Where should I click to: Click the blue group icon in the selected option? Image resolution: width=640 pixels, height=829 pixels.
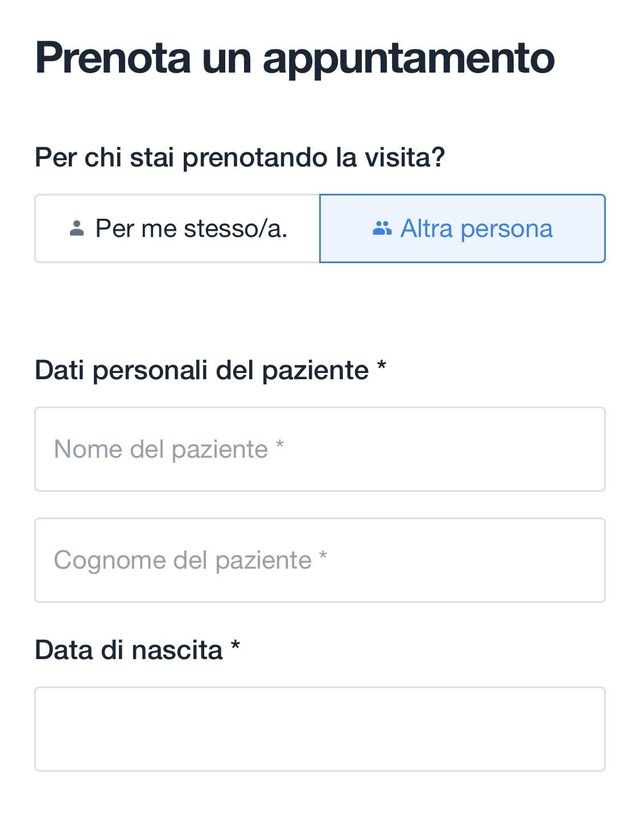pos(381,228)
